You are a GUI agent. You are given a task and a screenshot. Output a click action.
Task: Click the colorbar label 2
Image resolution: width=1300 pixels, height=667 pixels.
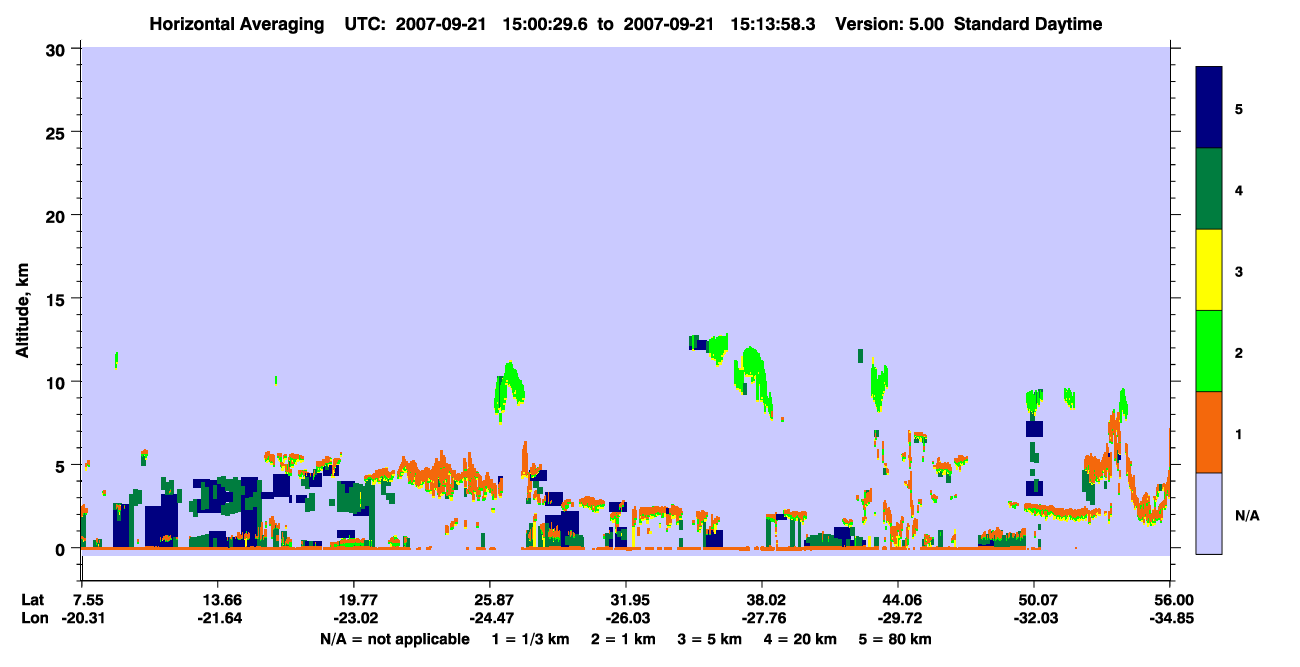click(x=1238, y=352)
